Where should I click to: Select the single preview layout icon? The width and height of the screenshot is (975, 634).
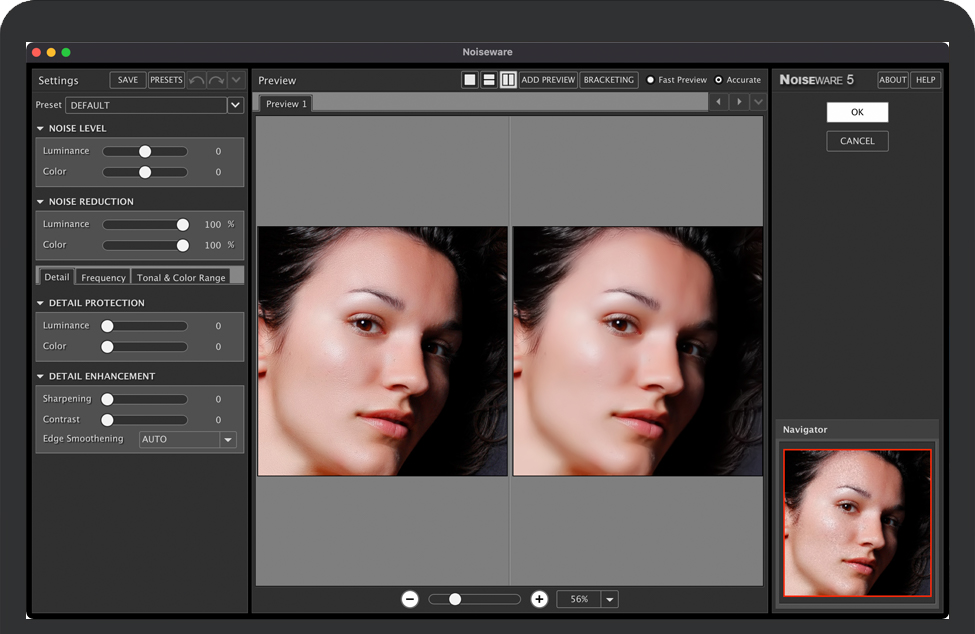coord(470,80)
